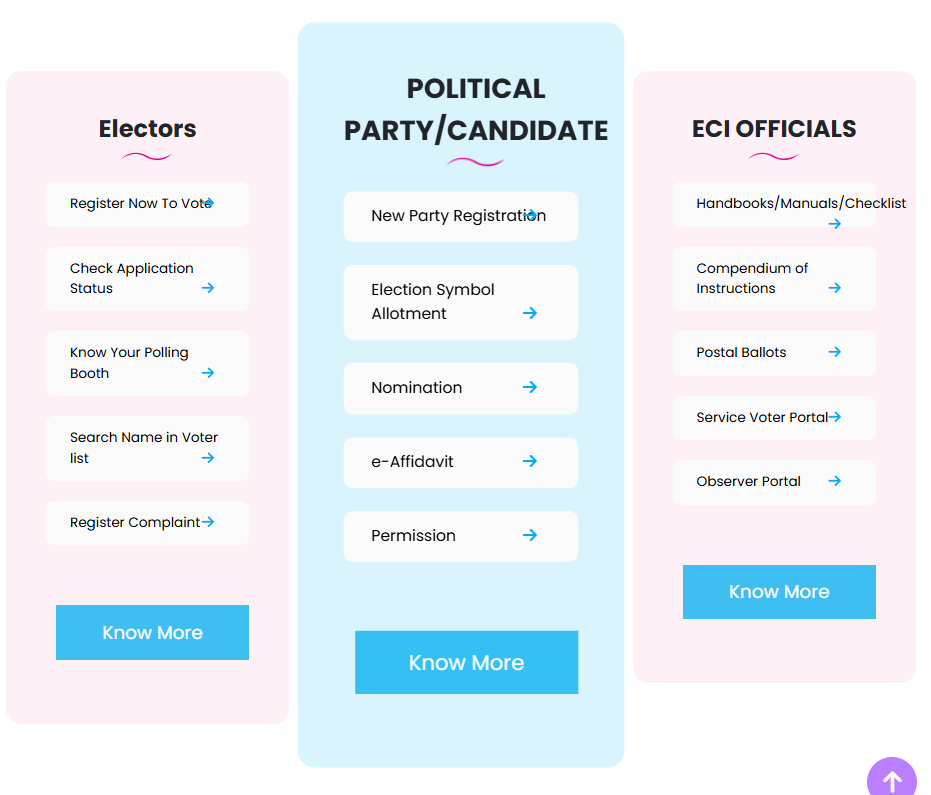Click the purple scroll-to-top arrow icon

click(892, 780)
